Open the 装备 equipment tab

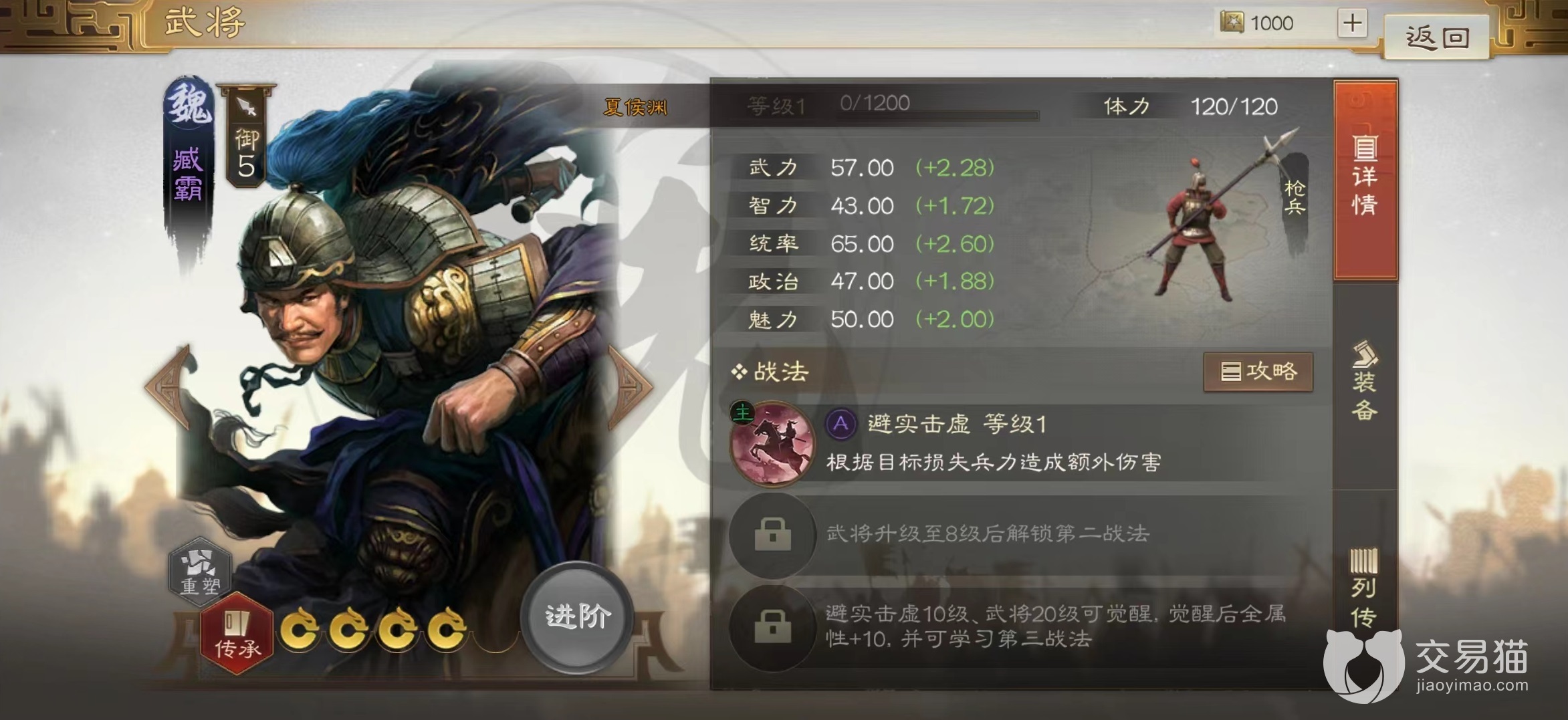pyautogui.click(x=1365, y=382)
